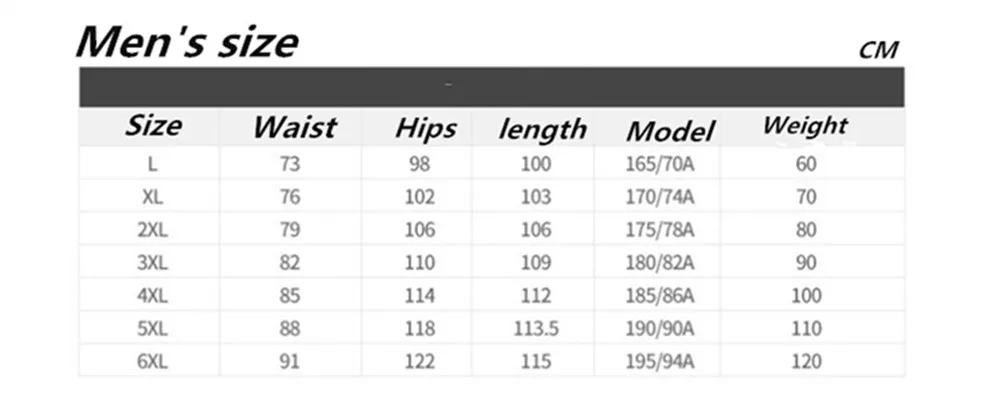This screenshot has height=420, width=1000.
Task: Click the Waist column header
Action: [295, 127]
